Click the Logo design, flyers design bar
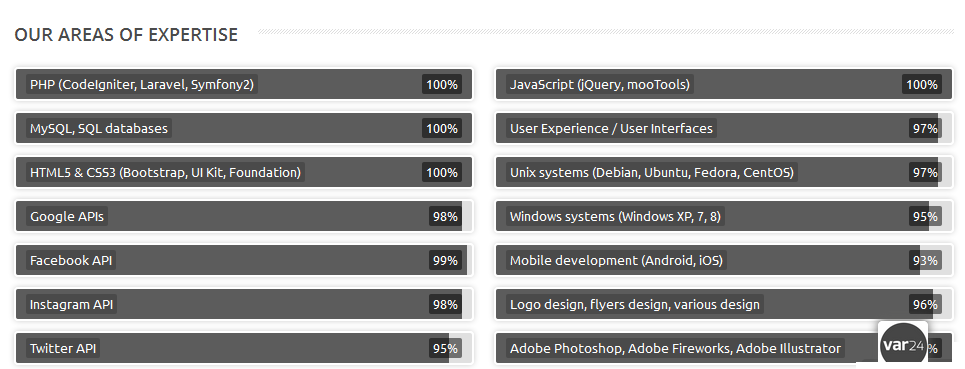This screenshot has height=369, width=965. pyautogui.click(x=724, y=304)
